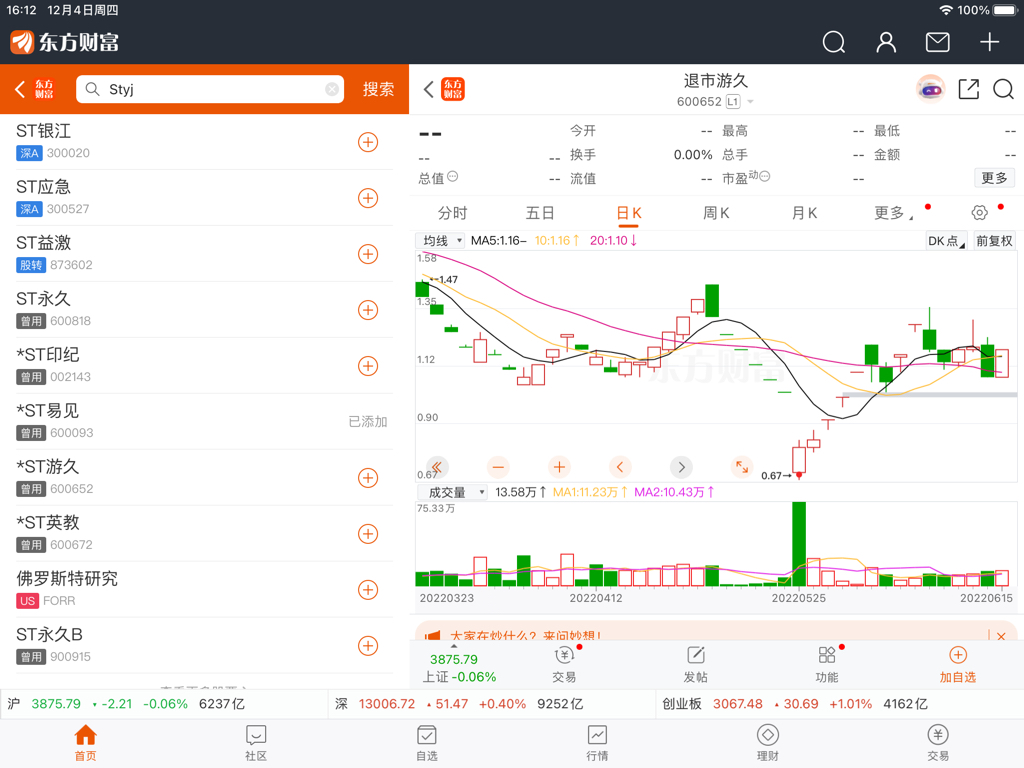Switch to 月K chart tab

click(804, 213)
